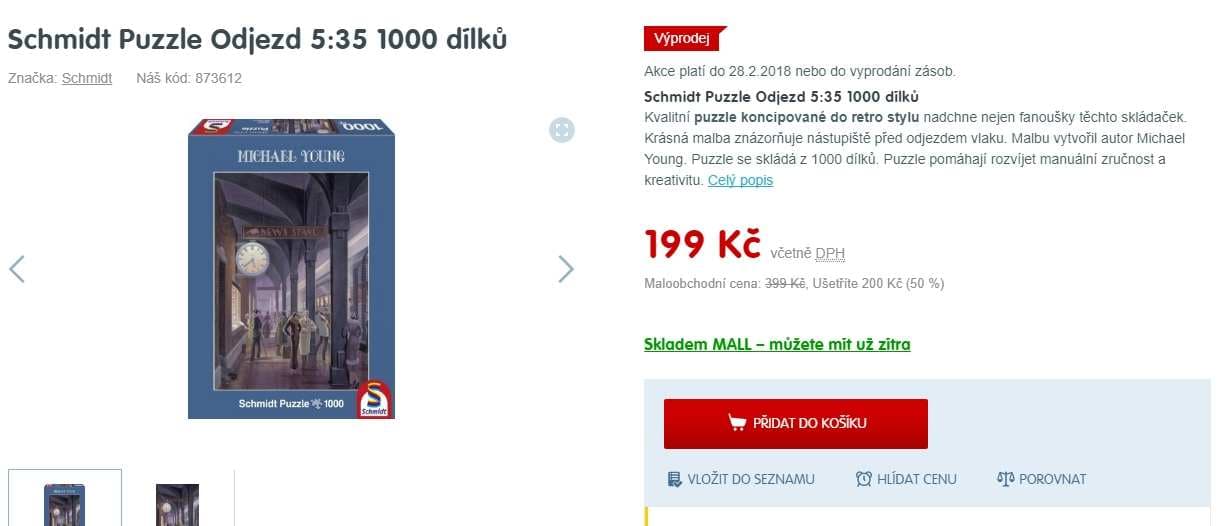Image resolution: width=1221 pixels, height=526 pixels.
Task: Click the list icon beside Vložit do seznamu
Action: pyautogui.click(x=675, y=479)
